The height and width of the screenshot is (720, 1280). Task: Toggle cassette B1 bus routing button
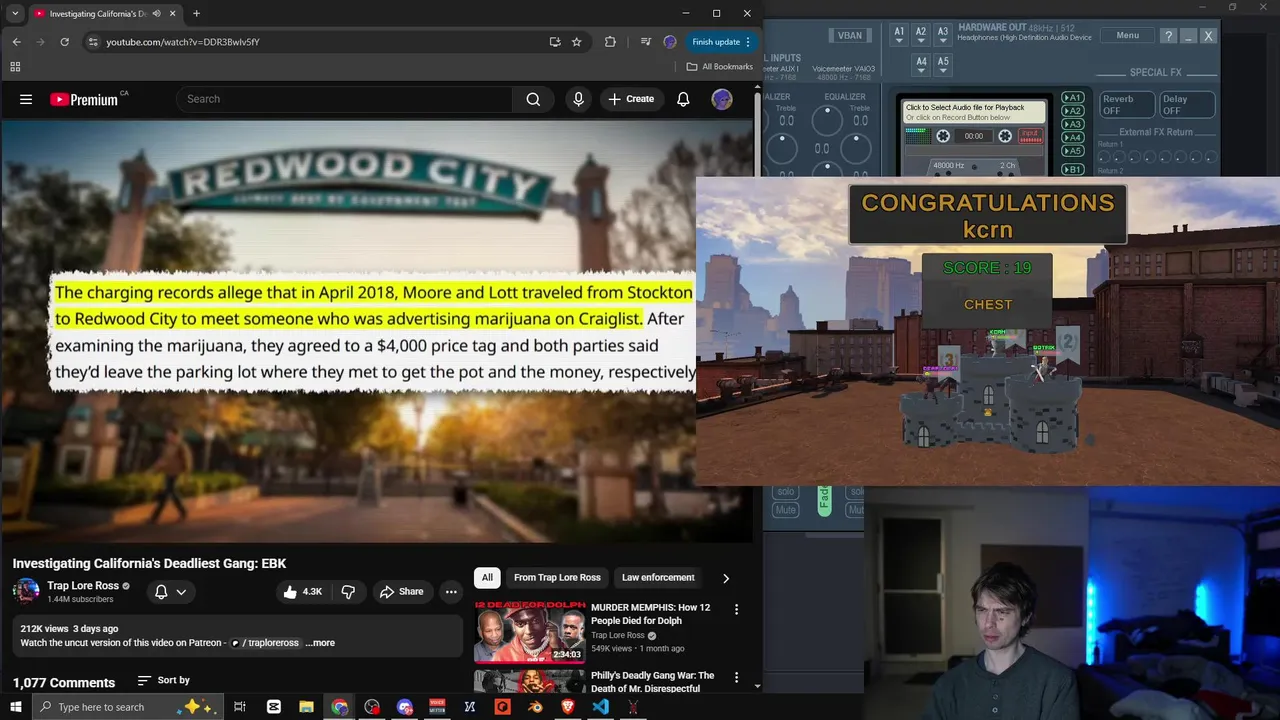point(1072,169)
